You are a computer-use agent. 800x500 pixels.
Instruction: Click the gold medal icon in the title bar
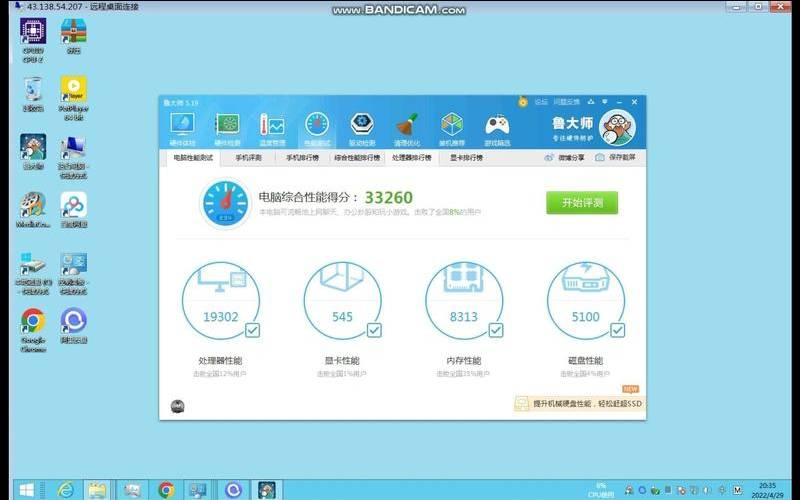[x=522, y=102]
